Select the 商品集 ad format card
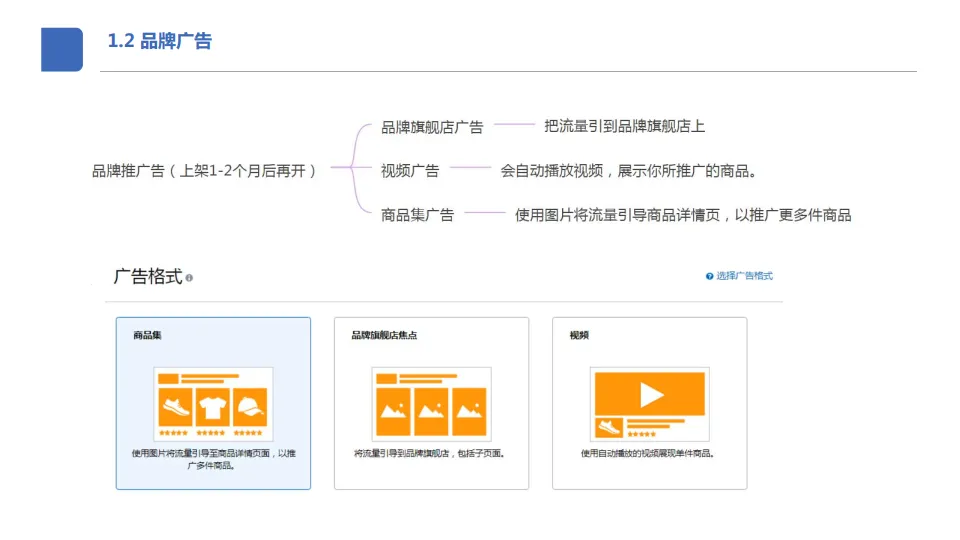The height and width of the screenshot is (540, 960). pos(213,403)
